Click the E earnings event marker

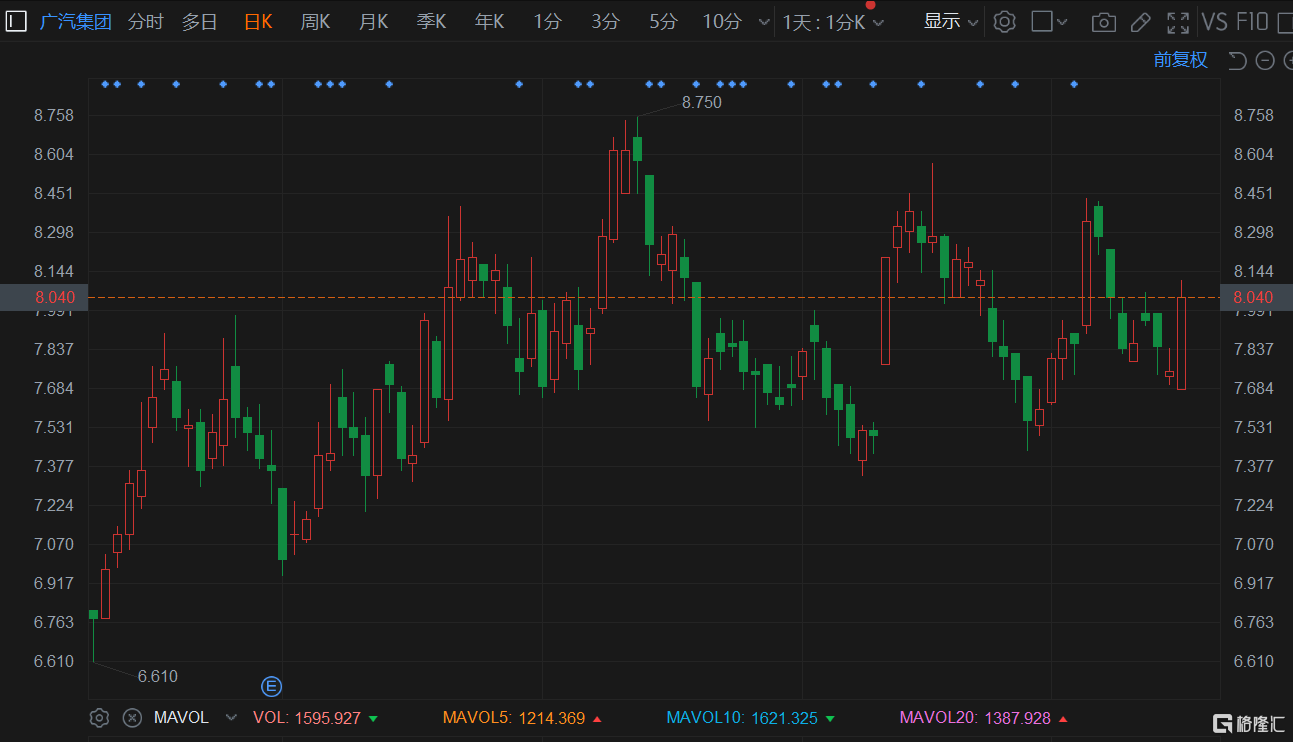click(271, 686)
